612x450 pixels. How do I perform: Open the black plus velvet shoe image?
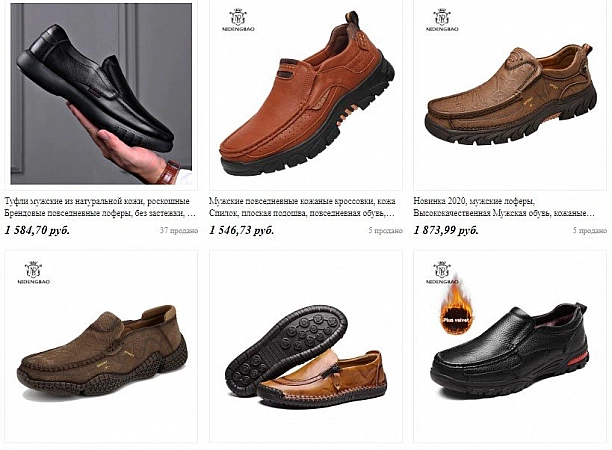[x=510, y=347]
